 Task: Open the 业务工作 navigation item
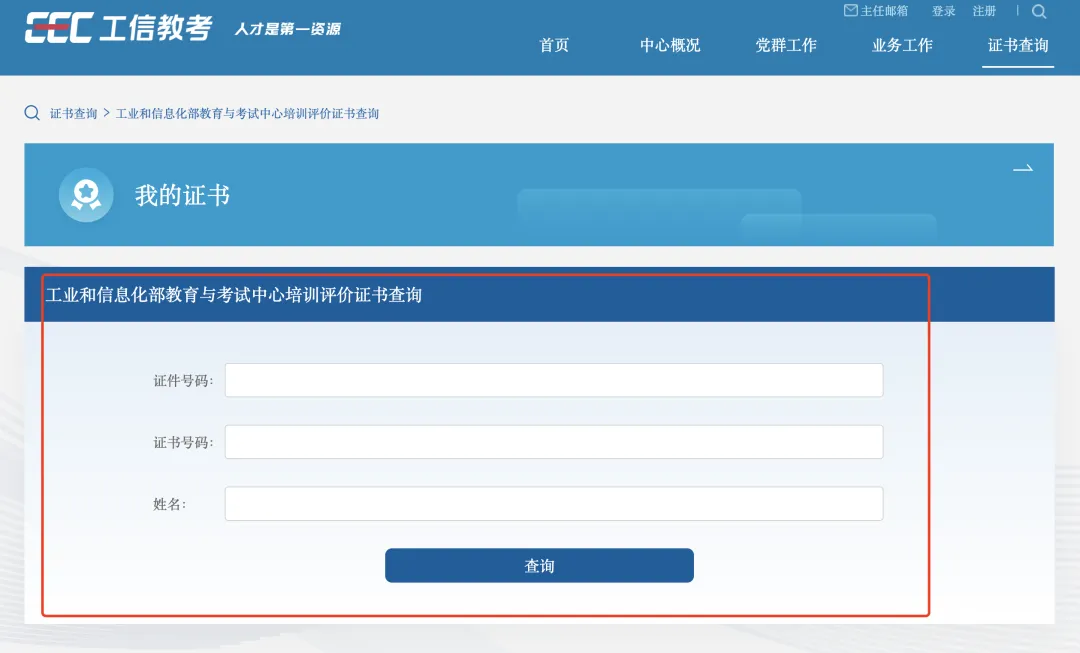coord(901,45)
